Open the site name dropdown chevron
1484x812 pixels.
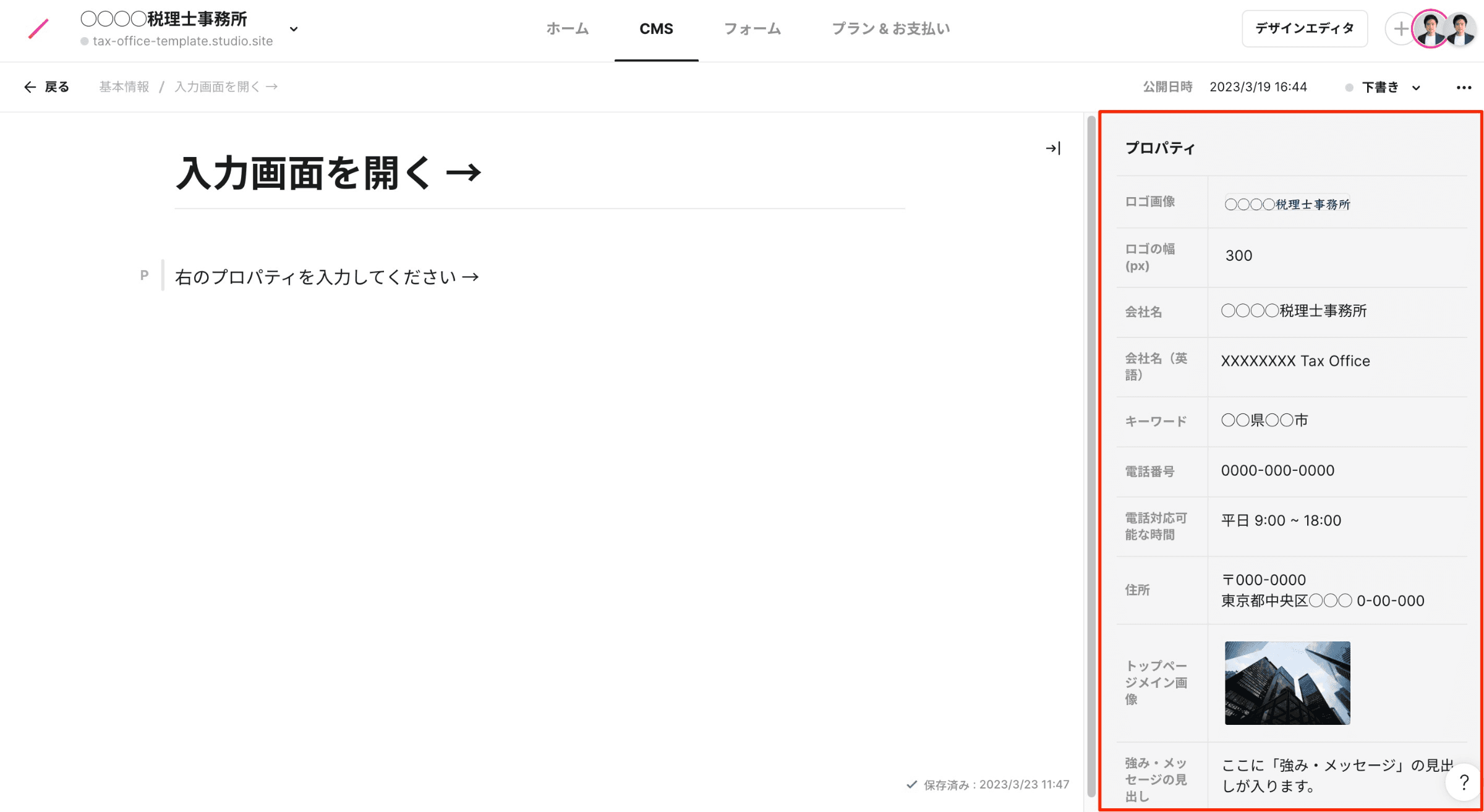pyautogui.click(x=294, y=29)
